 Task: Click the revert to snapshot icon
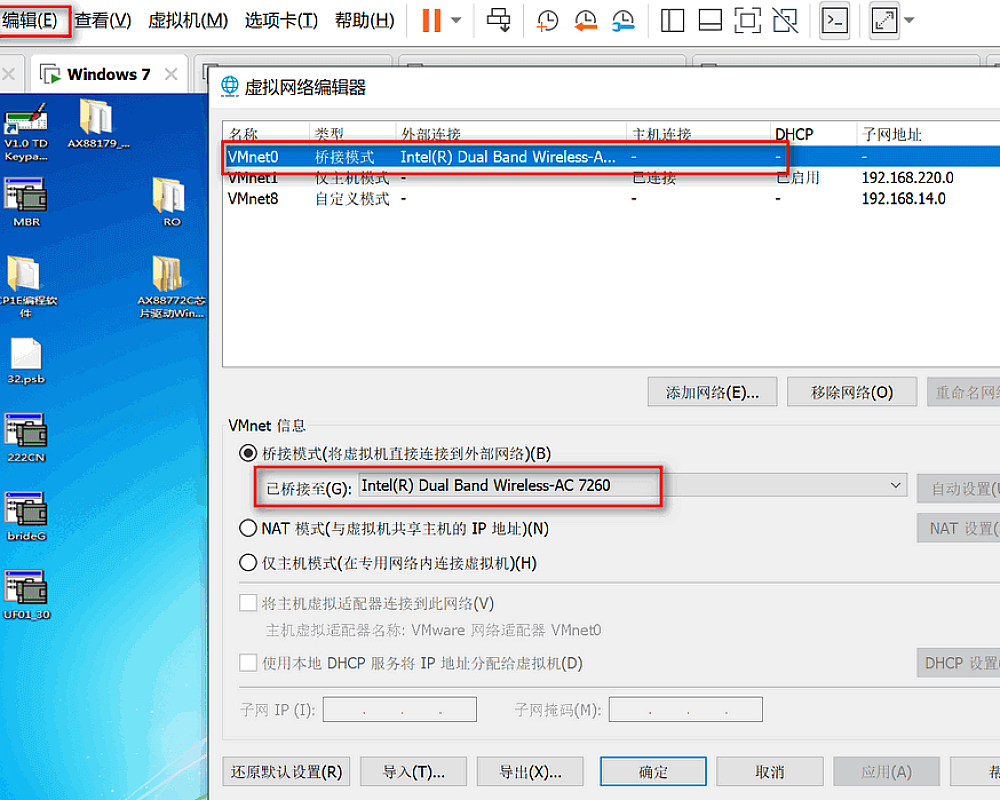pyautogui.click(x=585, y=20)
